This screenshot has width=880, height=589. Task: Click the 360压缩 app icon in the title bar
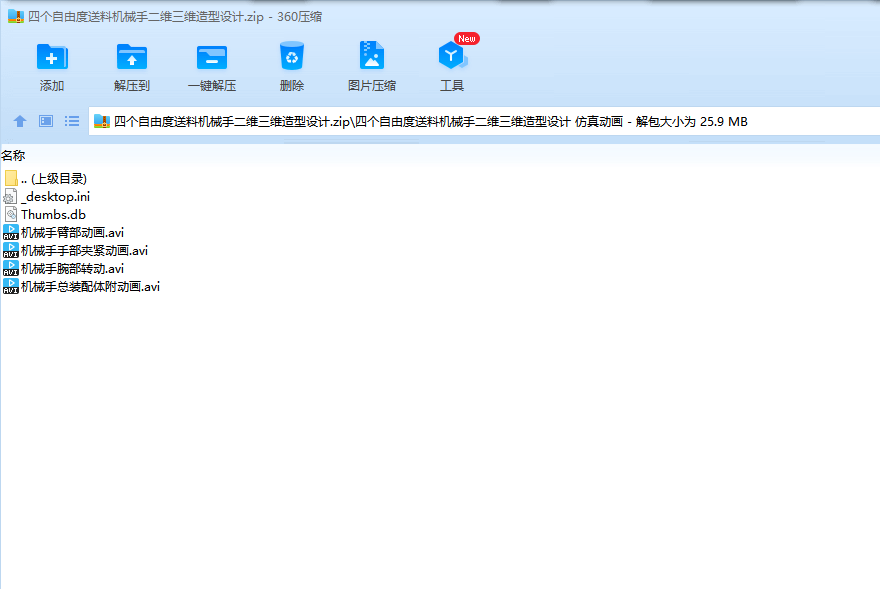[x=16, y=16]
